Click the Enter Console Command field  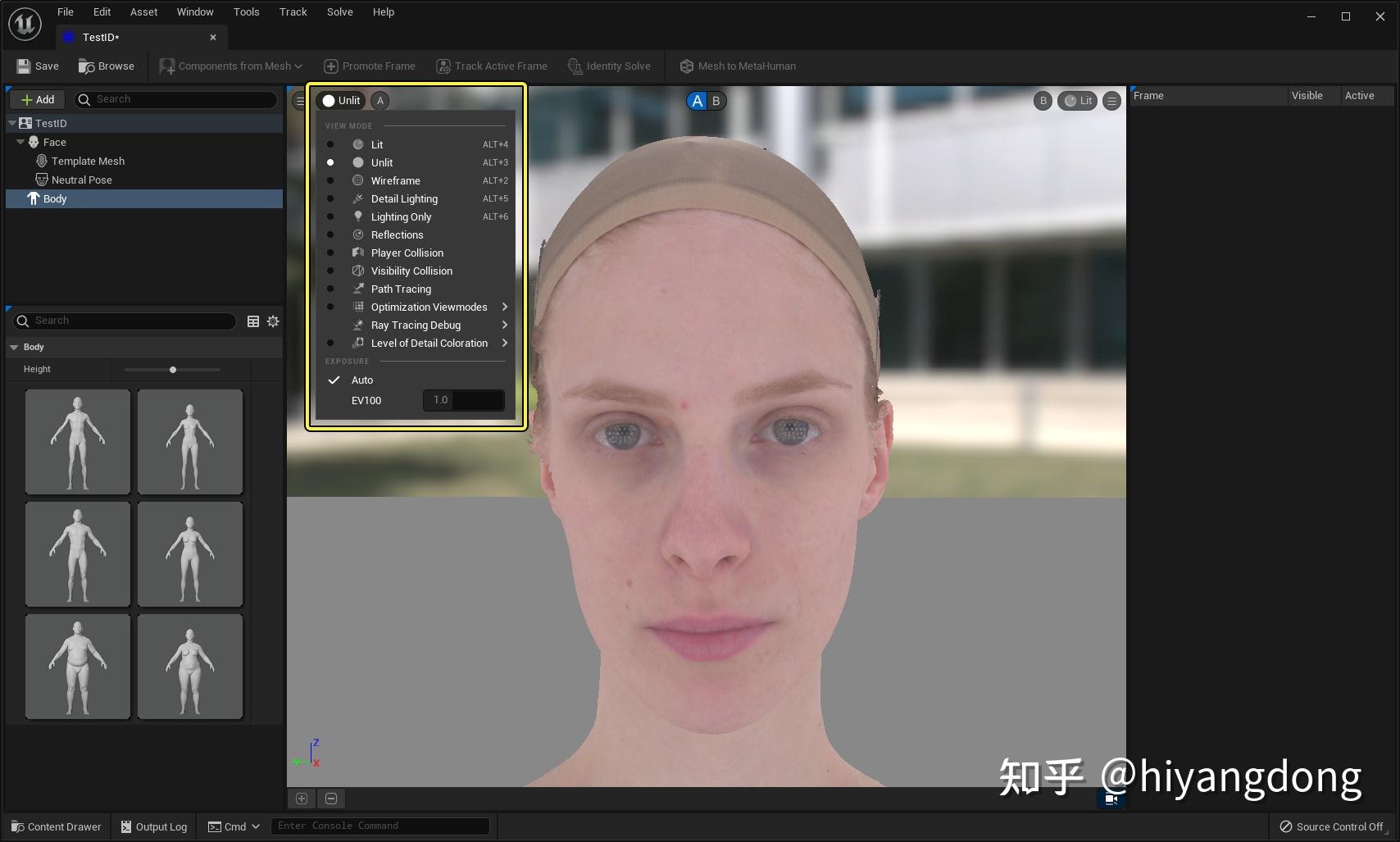tap(380, 826)
